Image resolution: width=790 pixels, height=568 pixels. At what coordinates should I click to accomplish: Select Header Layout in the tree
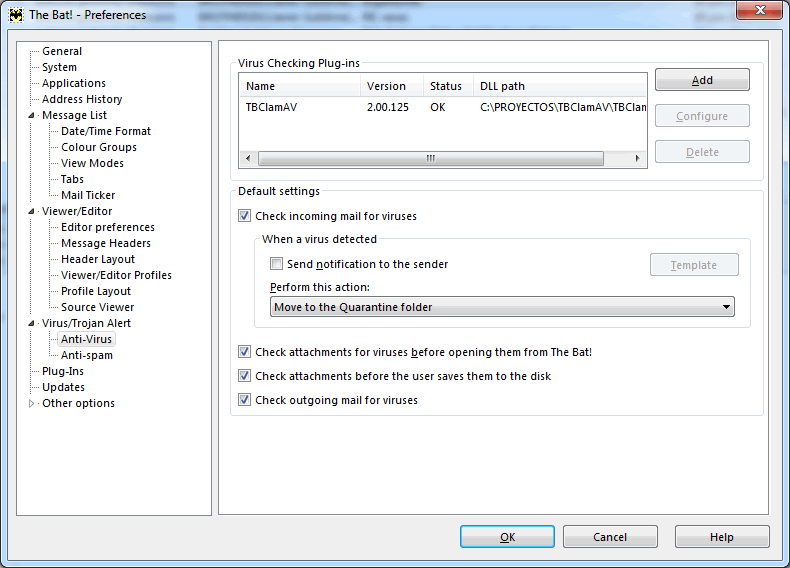[x=98, y=259]
